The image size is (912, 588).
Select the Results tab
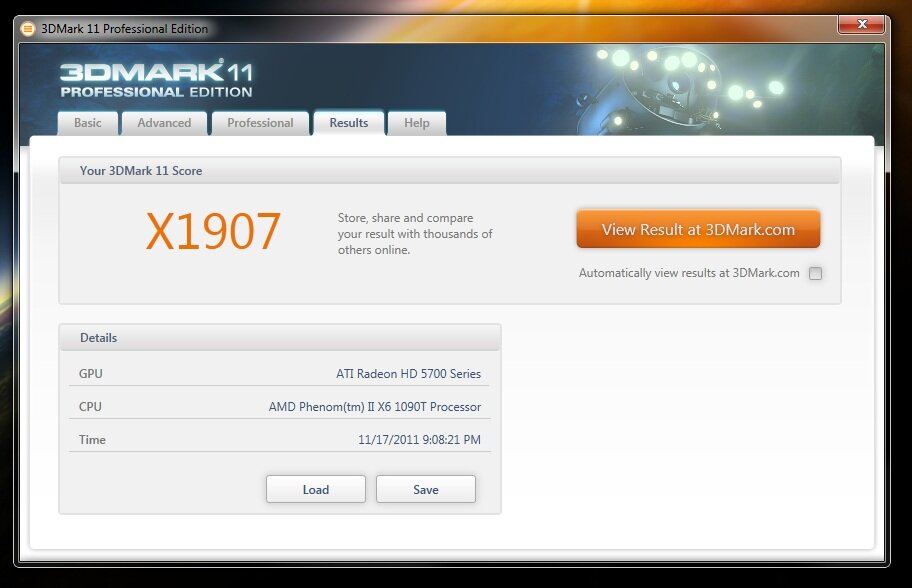tap(348, 123)
